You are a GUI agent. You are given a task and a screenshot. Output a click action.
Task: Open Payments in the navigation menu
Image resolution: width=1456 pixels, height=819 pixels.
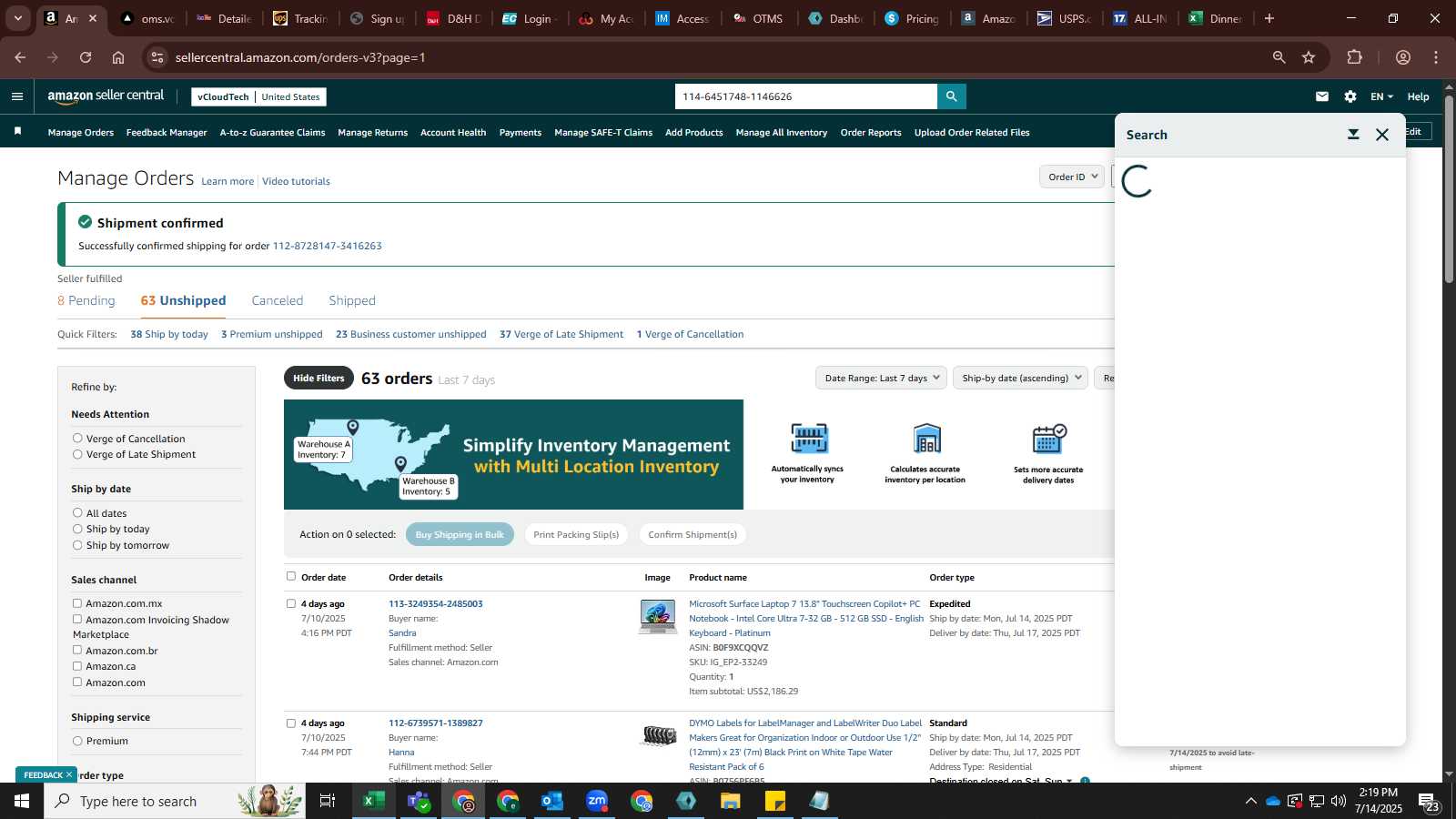(x=521, y=132)
